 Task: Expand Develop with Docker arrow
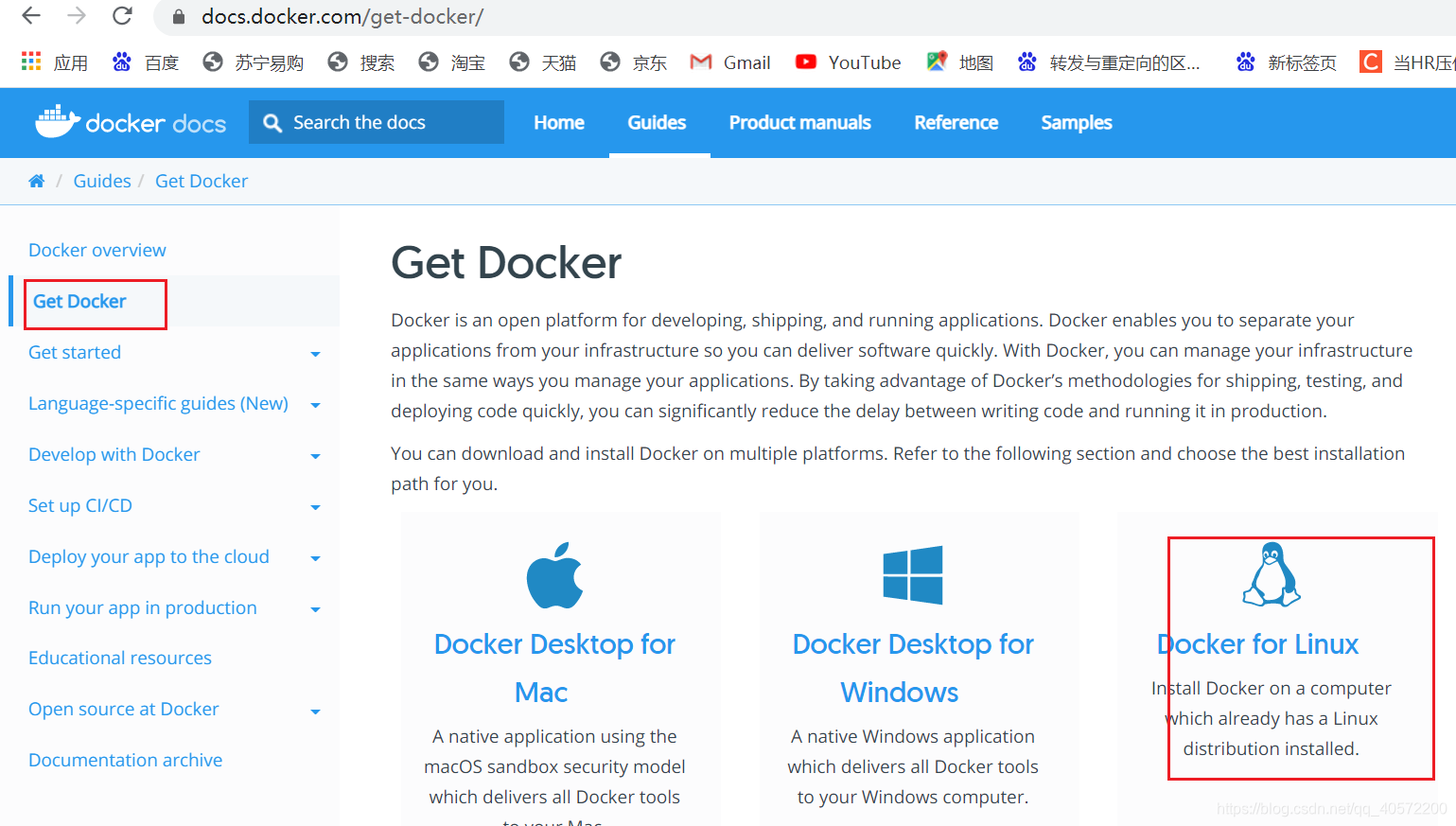(316, 456)
